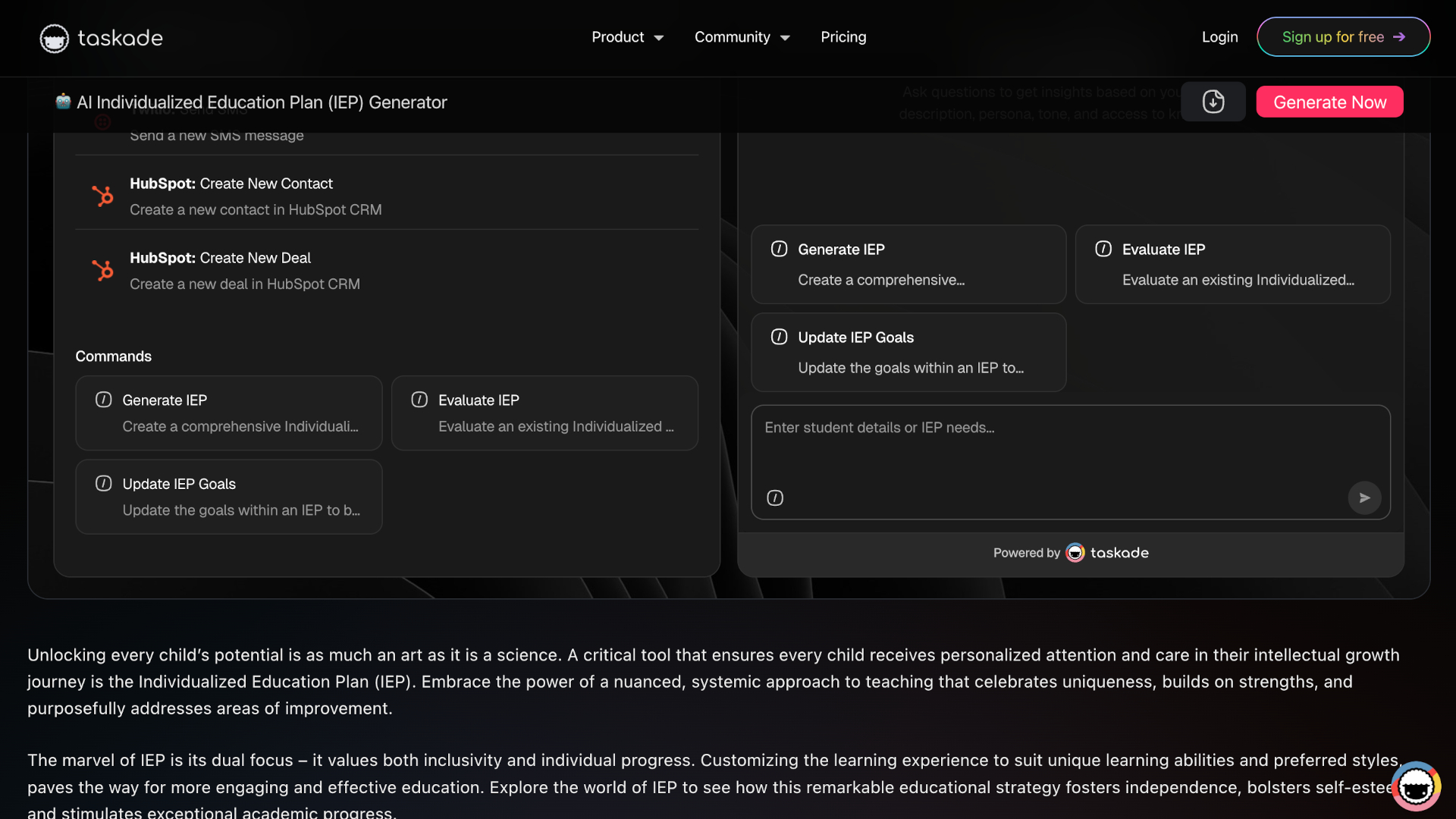Screen dimensions: 1456x819
Task: Click HubSpot icon for Create New Deal
Action: click(102, 271)
